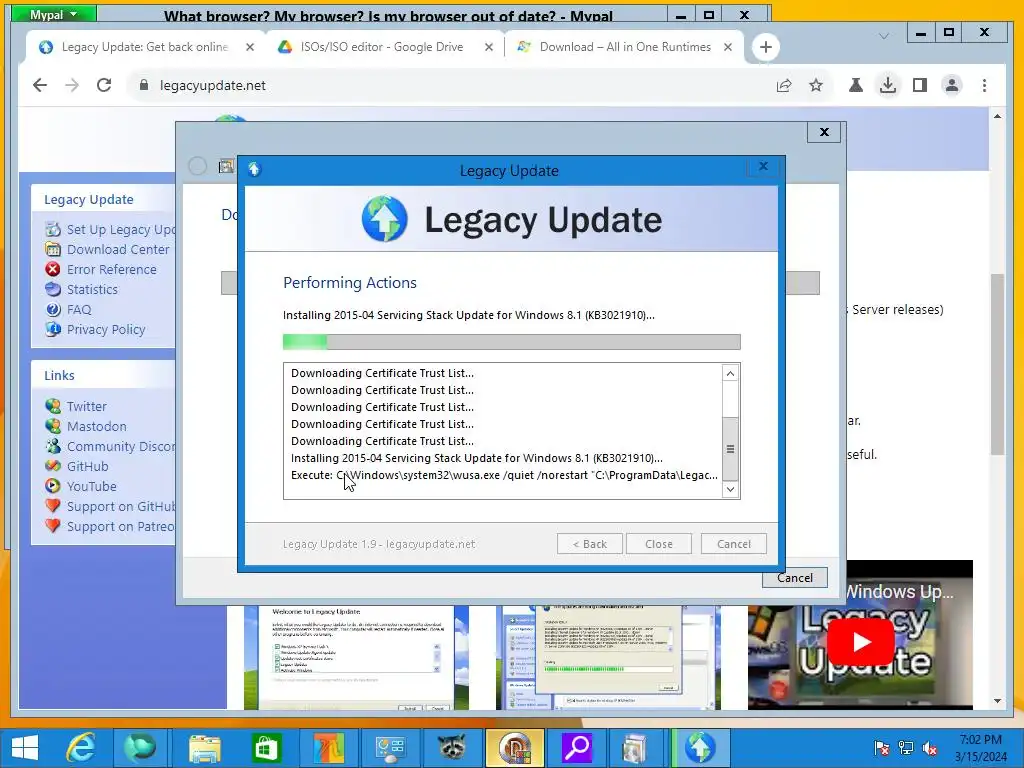Image resolution: width=1024 pixels, height=768 pixels.
Task: Click Close button in Legacy Update installer
Action: pos(658,544)
